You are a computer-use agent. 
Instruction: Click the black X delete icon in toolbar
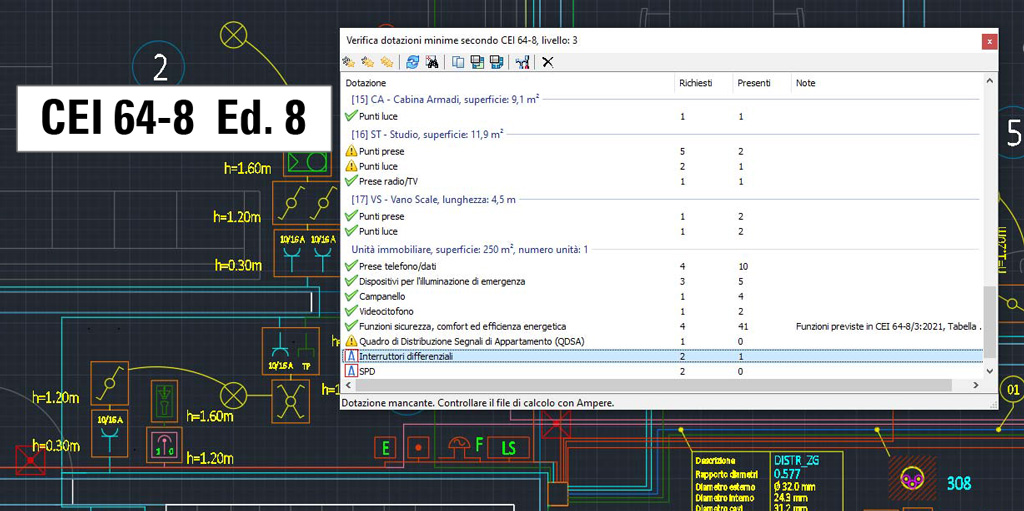(x=548, y=62)
